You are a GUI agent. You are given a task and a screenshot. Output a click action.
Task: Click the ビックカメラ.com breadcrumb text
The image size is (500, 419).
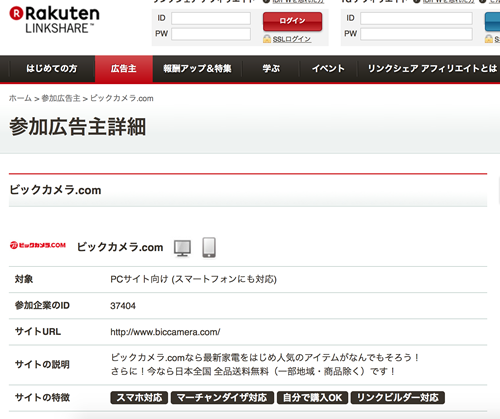pyautogui.click(x=122, y=98)
